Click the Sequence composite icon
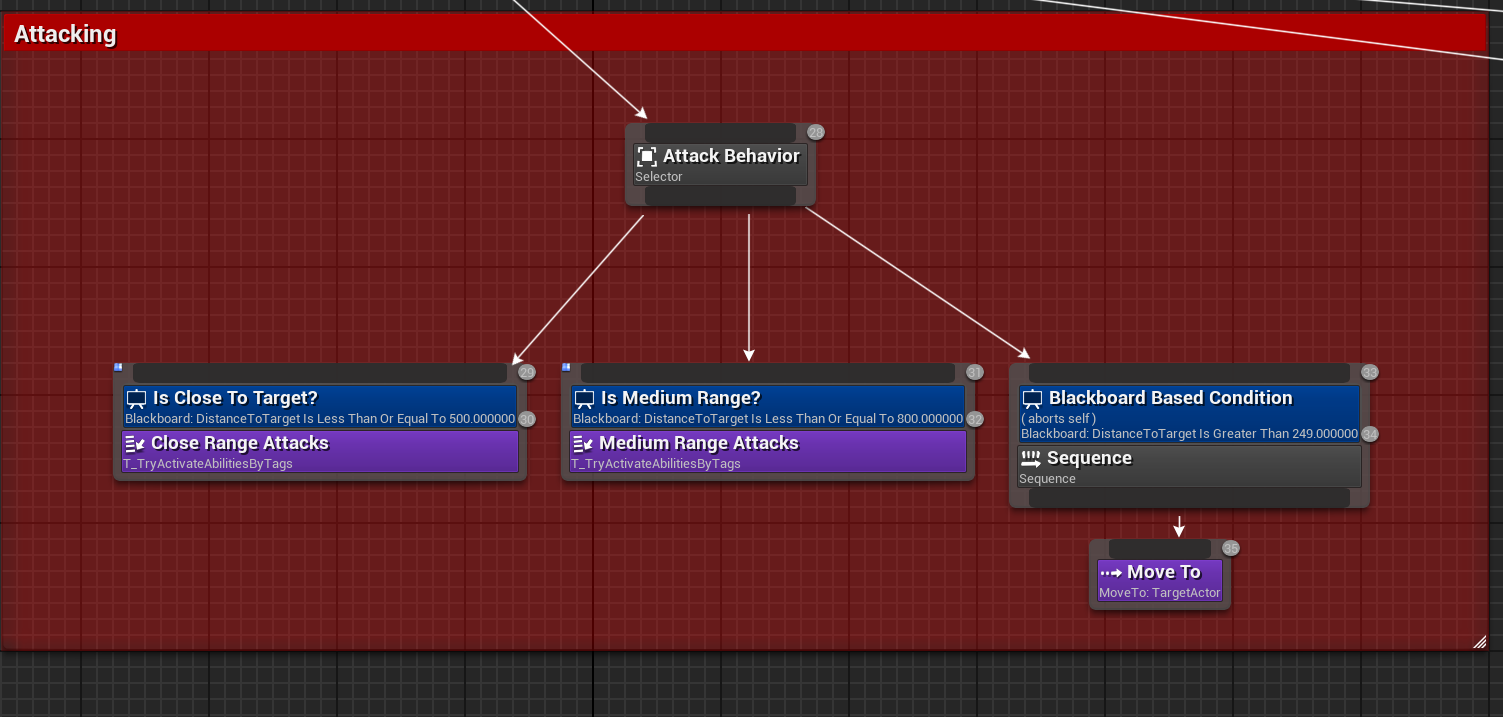The width and height of the screenshot is (1503, 717). [x=1033, y=457]
